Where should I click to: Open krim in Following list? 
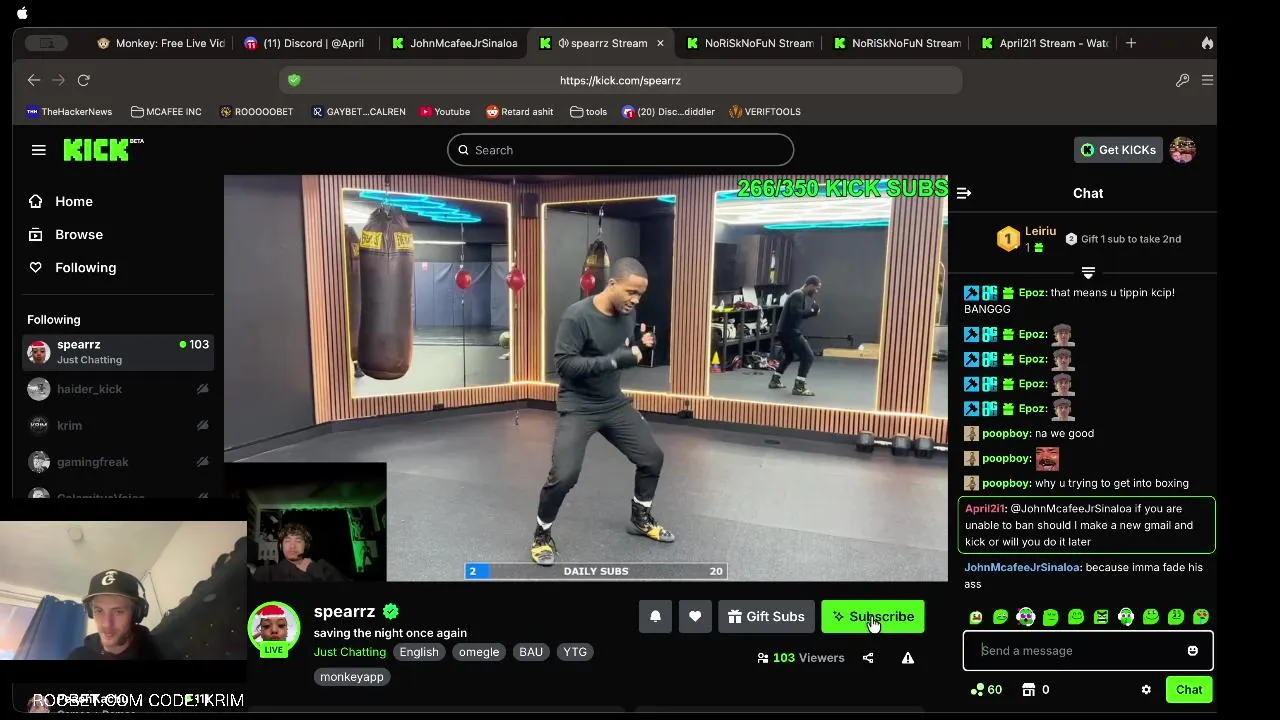pyautogui.click(x=118, y=425)
